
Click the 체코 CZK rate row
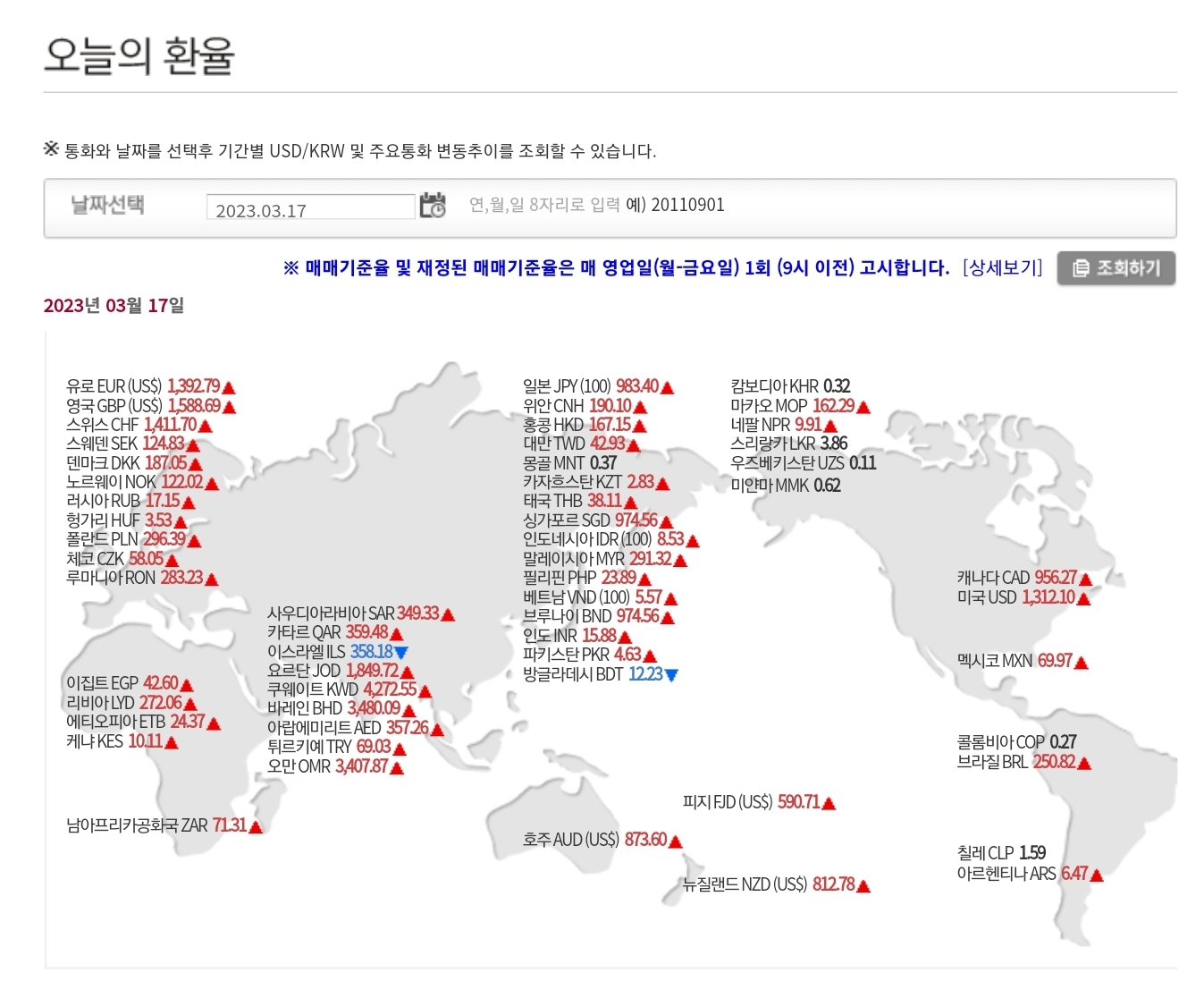point(122,559)
